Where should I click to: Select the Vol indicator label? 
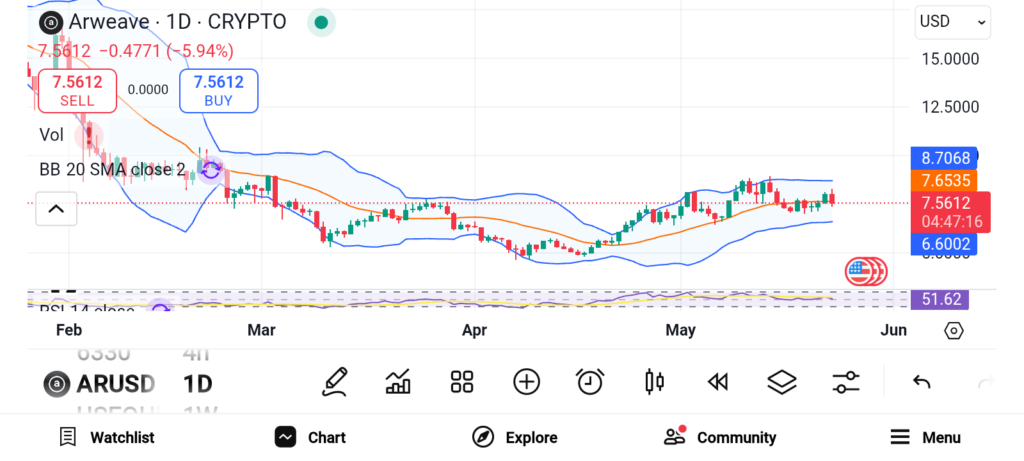click(52, 135)
